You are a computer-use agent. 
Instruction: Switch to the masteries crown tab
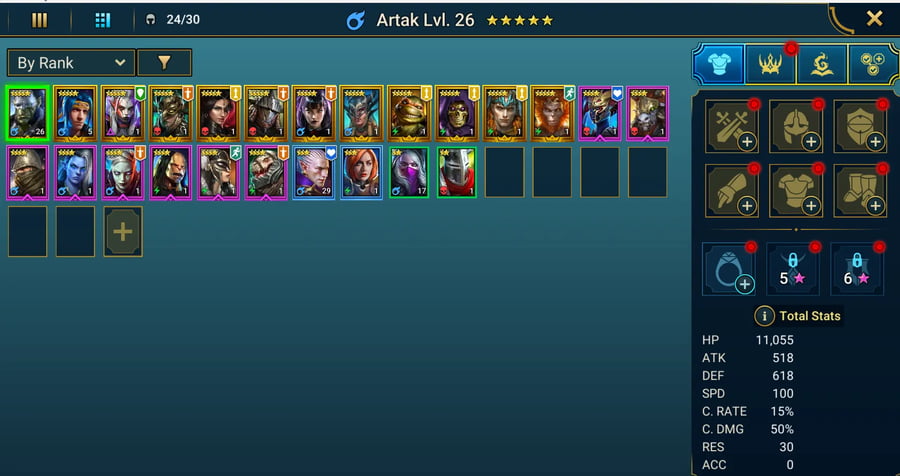pos(770,64)
